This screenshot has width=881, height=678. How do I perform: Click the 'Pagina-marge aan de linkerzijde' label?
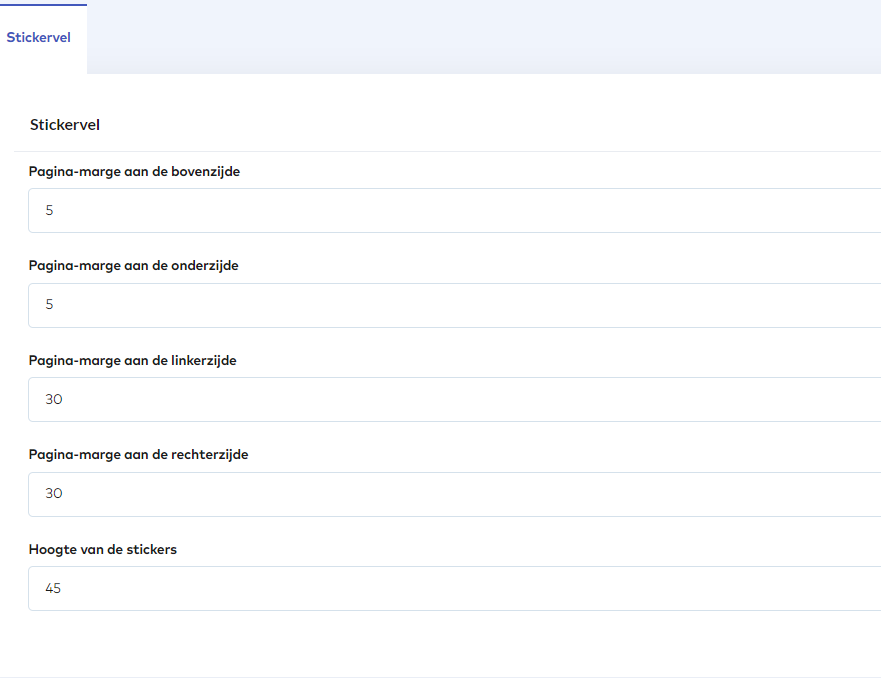point(133,360)
